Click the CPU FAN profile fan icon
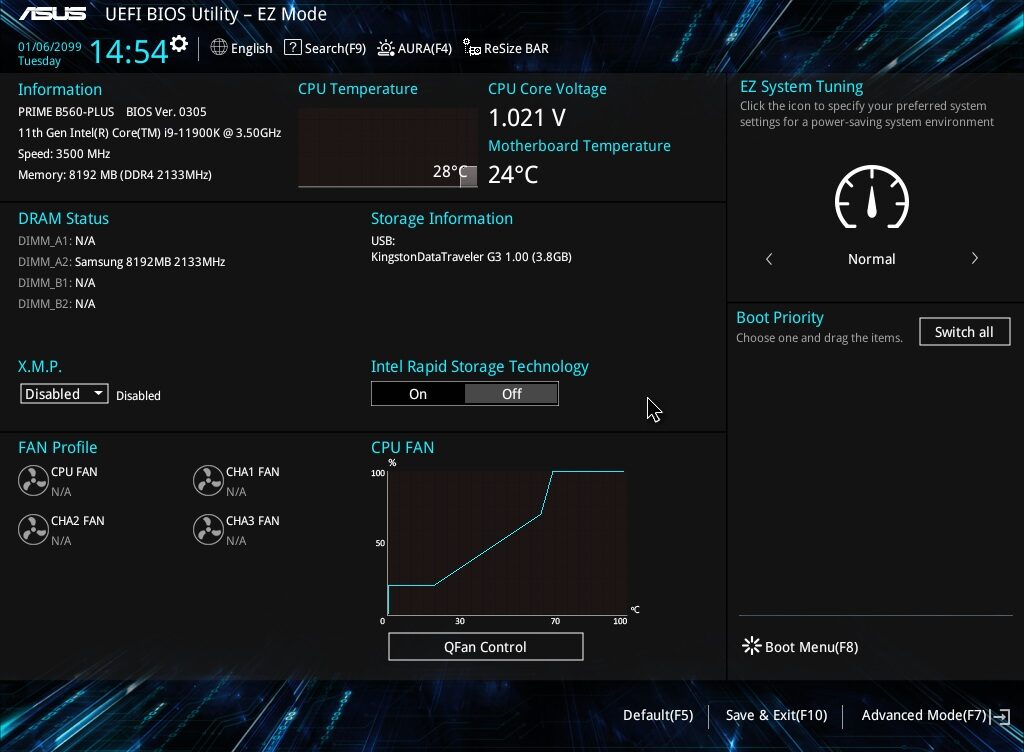The image size is (1024, 752). tap(33, 480)
